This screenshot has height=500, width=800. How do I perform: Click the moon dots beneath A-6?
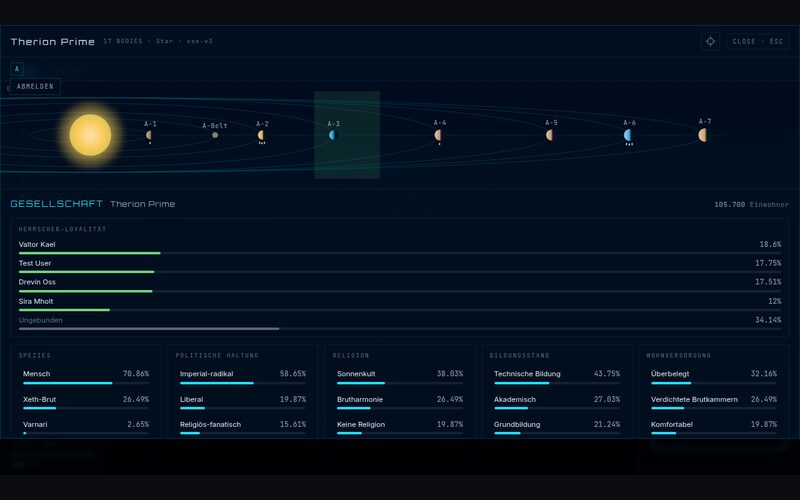(629, 144)
